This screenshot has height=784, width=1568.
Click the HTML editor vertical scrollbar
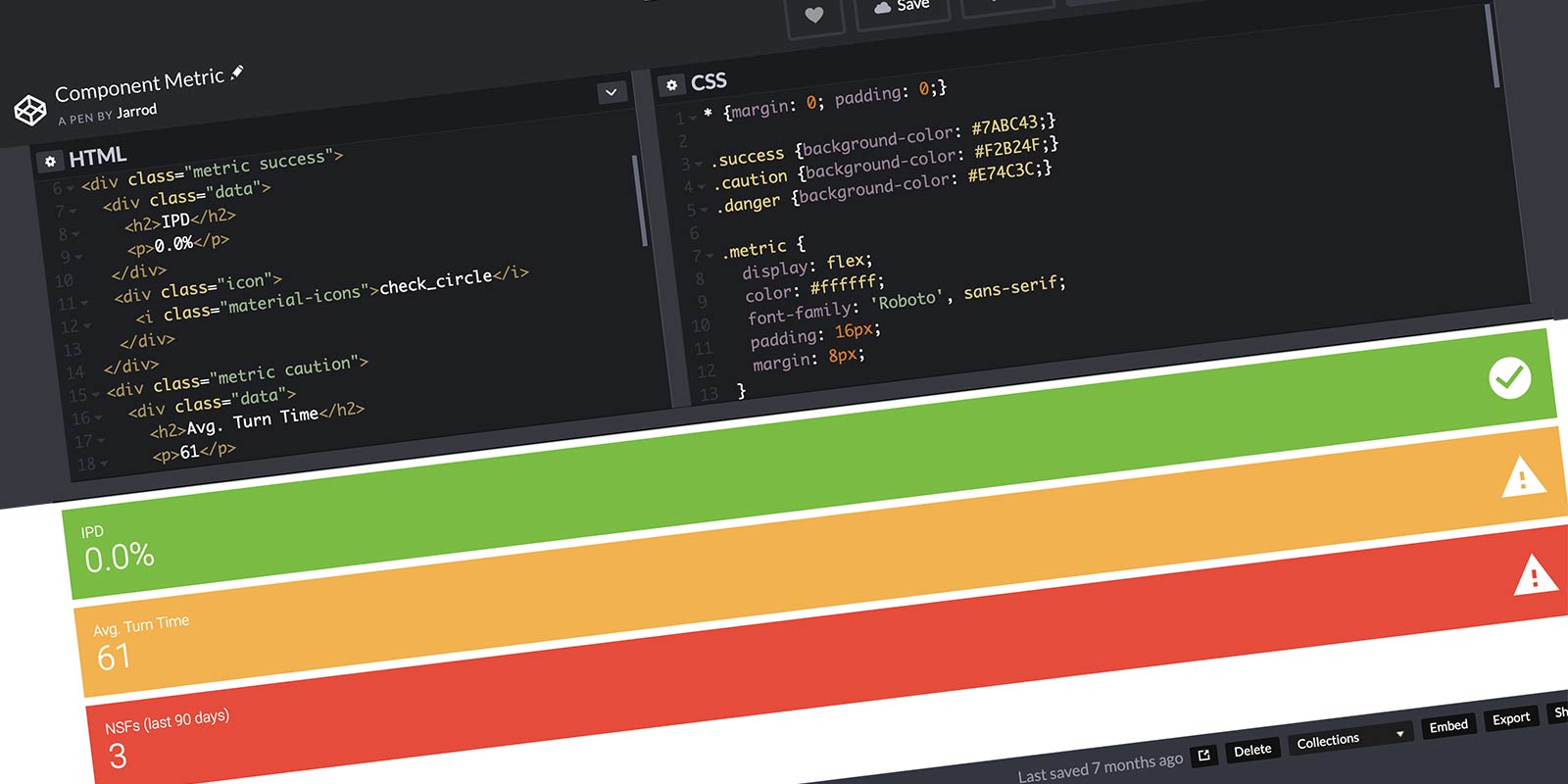pyautogui.click(x=638, y=201)
